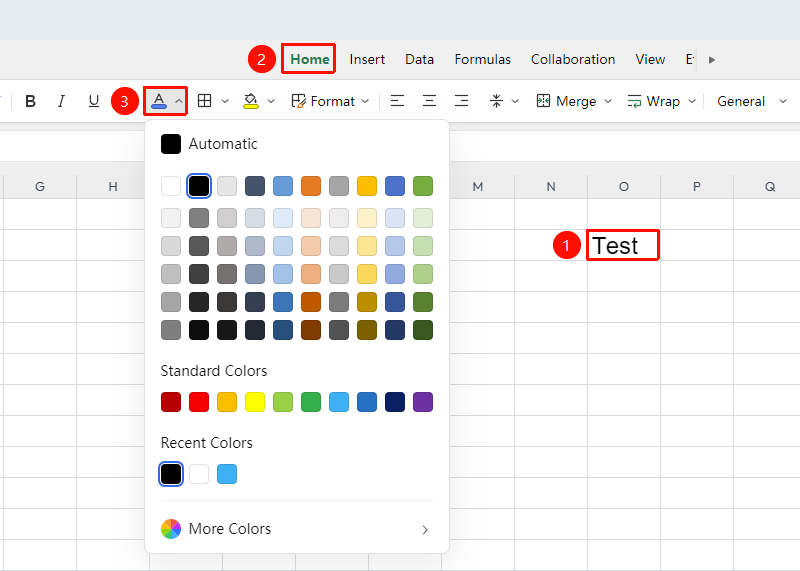Select the green standard color

point(311,402)
